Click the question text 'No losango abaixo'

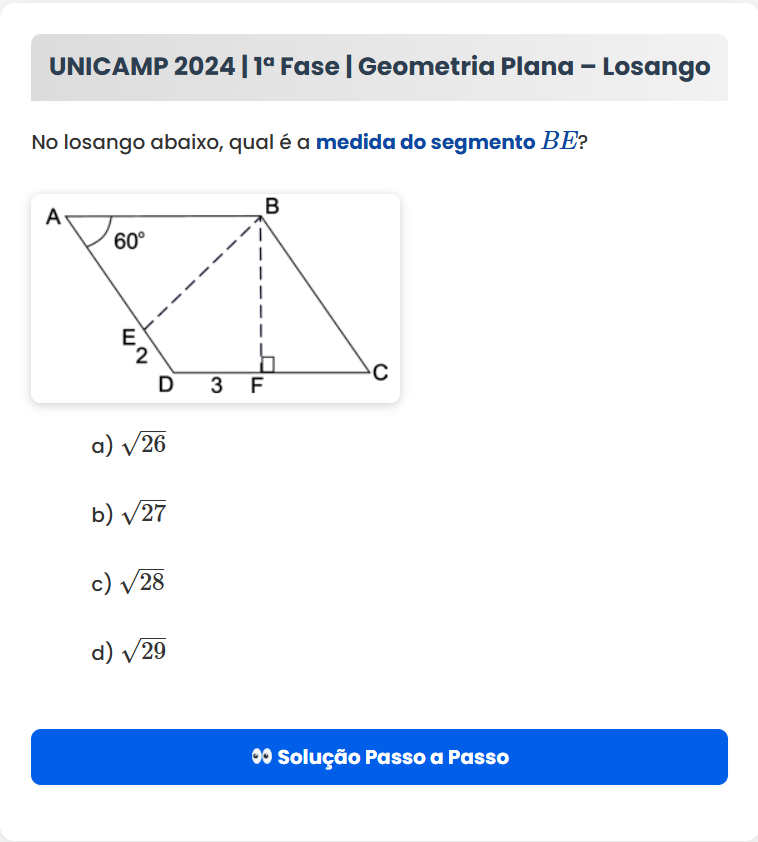[127, 142]
